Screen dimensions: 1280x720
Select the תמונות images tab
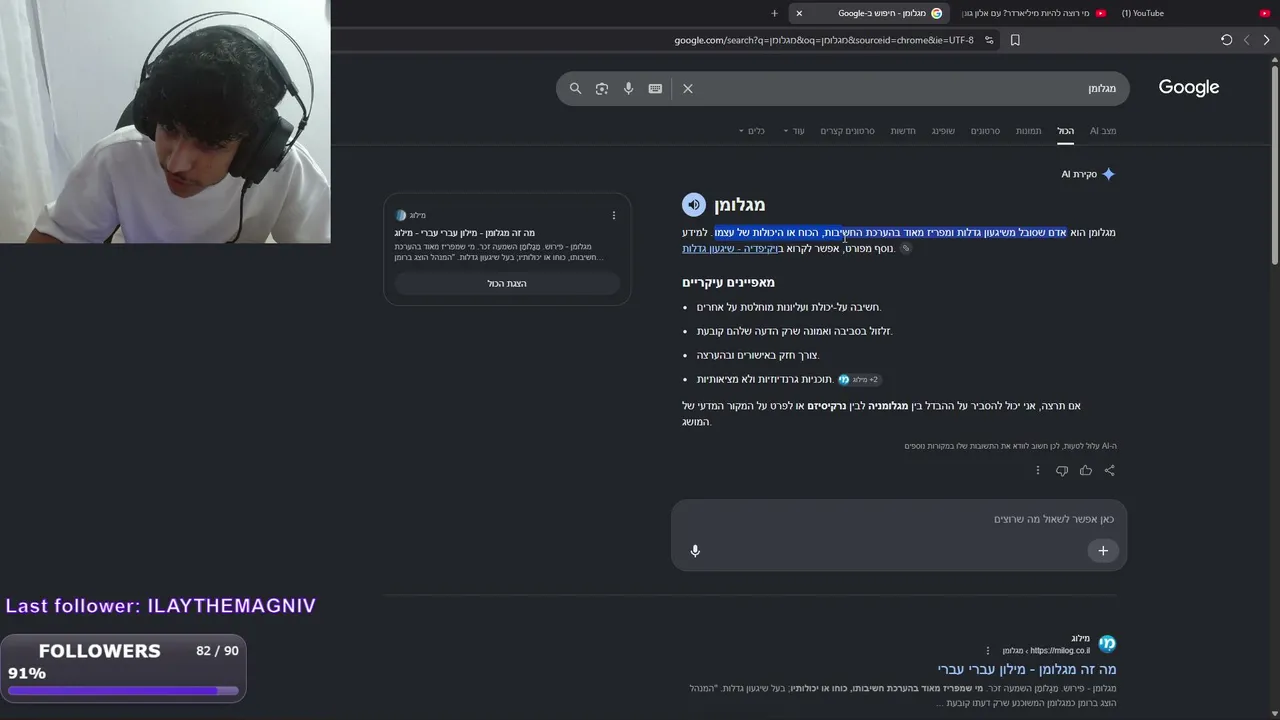pos(1029,131)
